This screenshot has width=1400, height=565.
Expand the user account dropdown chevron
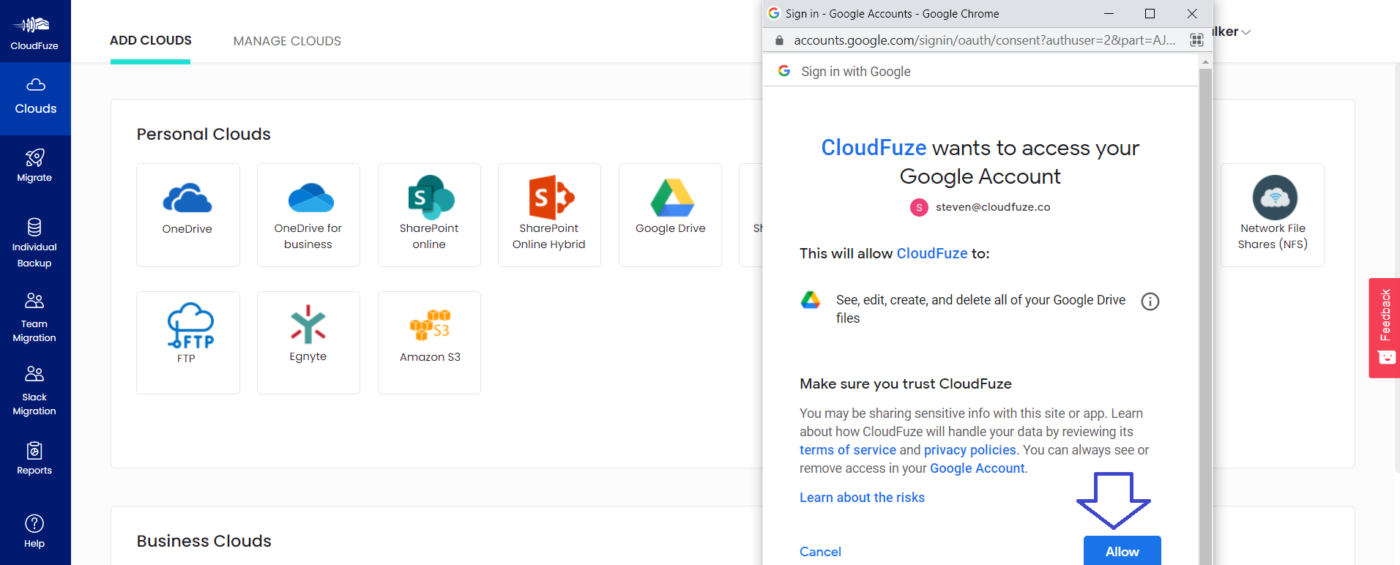[1245, 32]
